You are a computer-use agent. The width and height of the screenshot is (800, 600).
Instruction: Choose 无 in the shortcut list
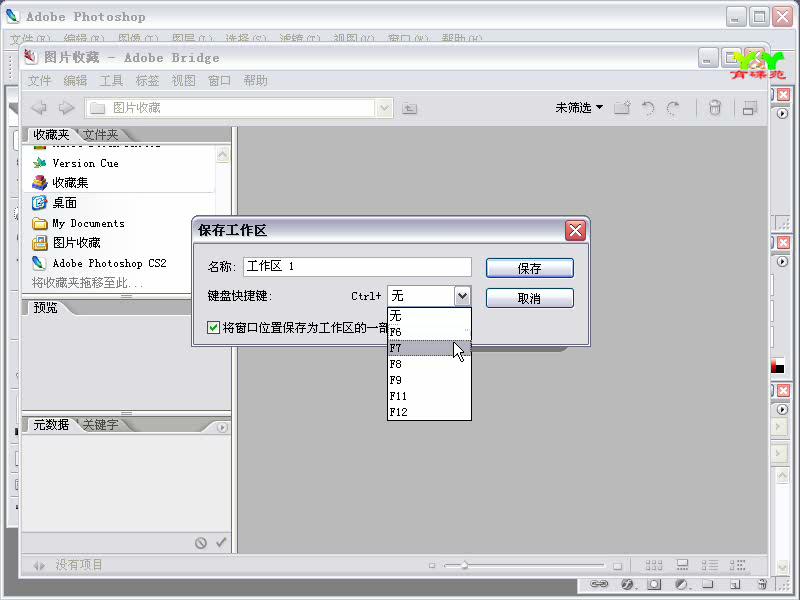(429, 316)
